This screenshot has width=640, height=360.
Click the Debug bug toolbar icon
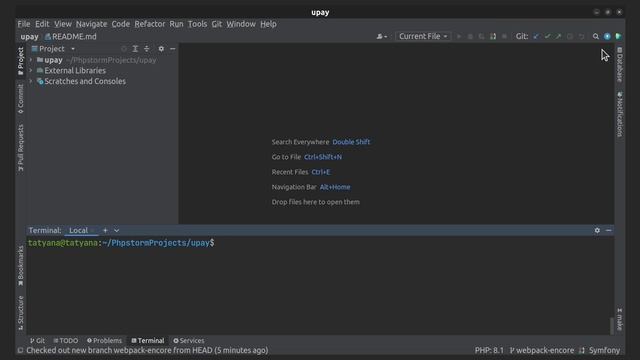pos(470,36)
